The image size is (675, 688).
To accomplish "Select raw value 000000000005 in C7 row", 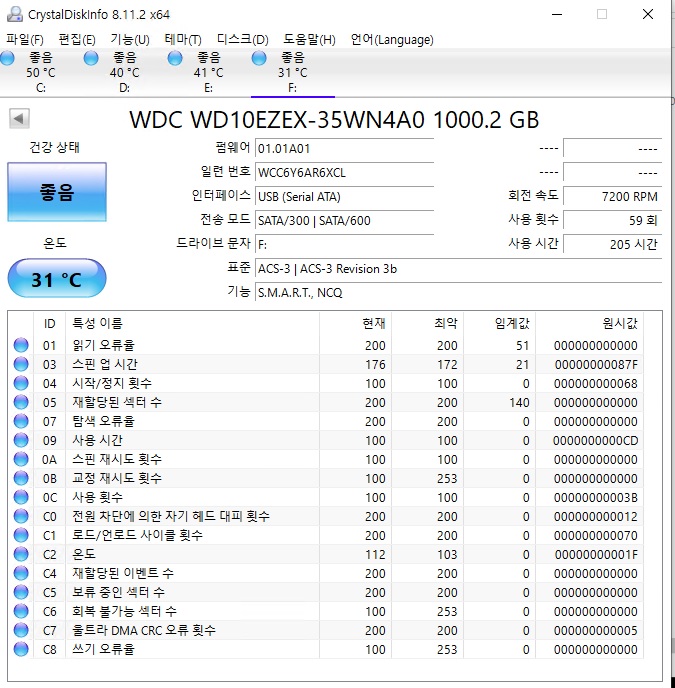I will 596,631.
